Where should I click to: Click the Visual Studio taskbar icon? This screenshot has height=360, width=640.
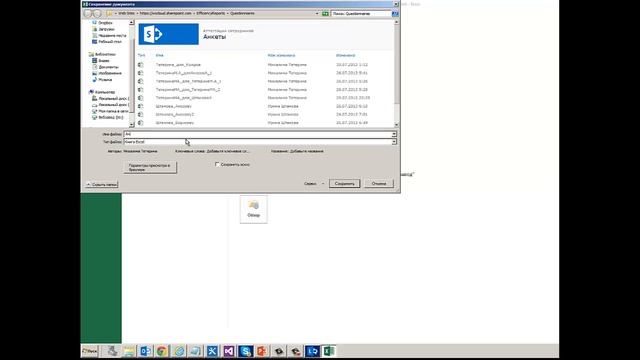pyautogui.click(x=229, y=351)
